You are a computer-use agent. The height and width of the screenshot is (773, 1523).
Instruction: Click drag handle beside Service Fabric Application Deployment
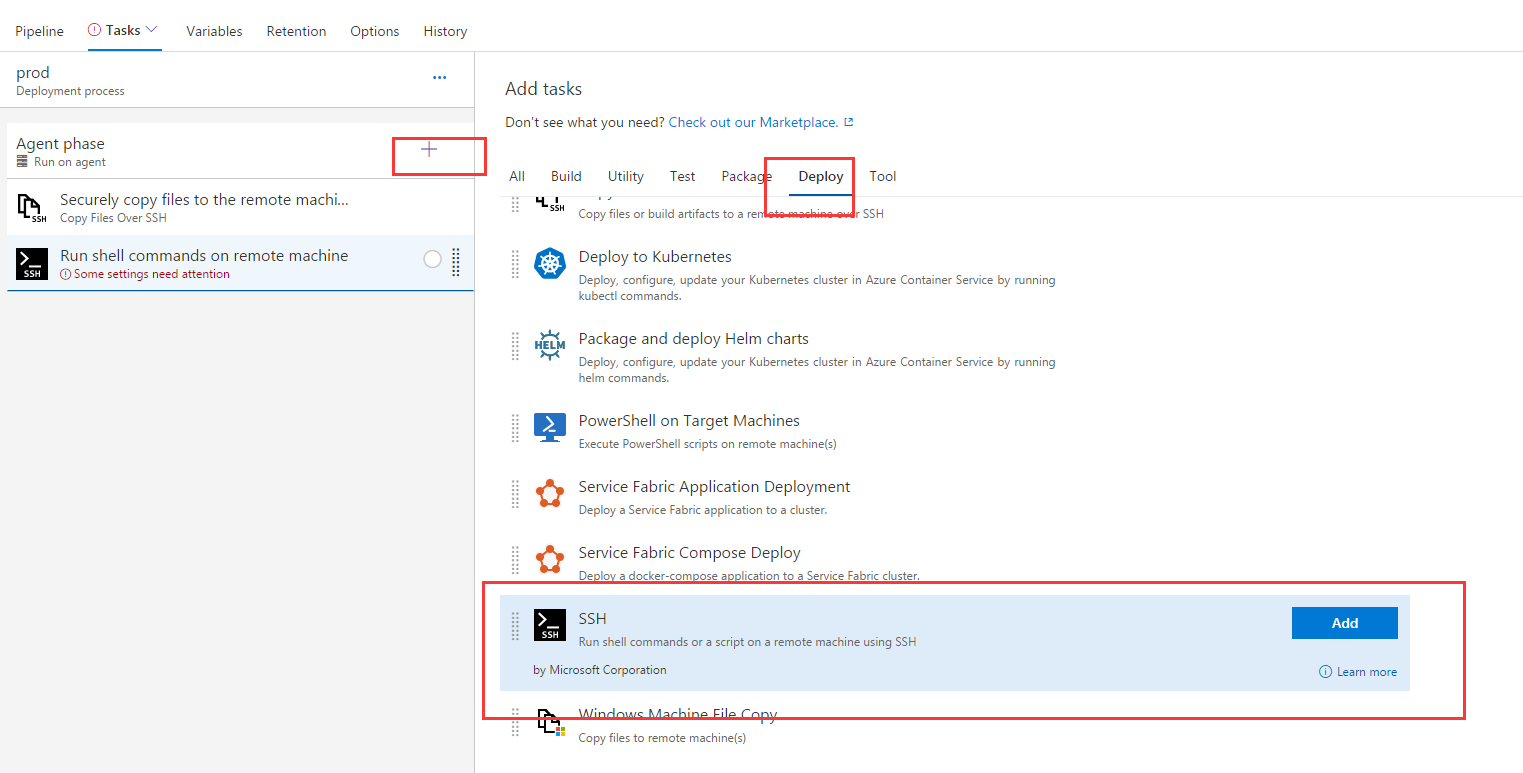click(516, 494)
